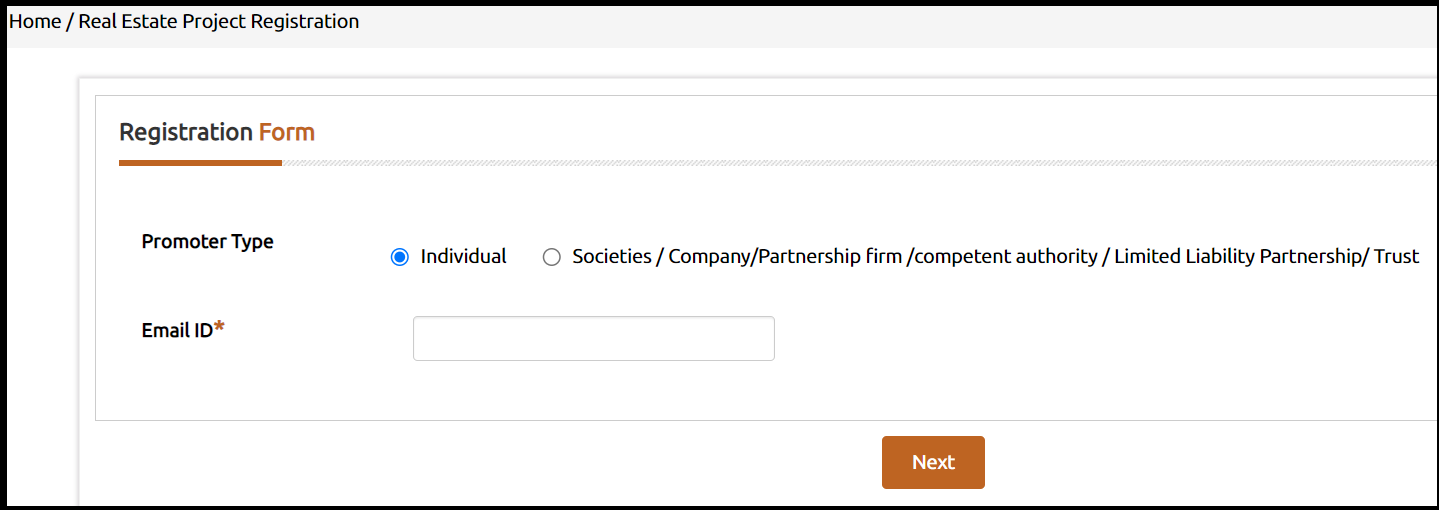Click the Email ID text field
Image resolution: width=1439 pixels, height=510 pixels.
pyautogui.click(x=593, y=338)
